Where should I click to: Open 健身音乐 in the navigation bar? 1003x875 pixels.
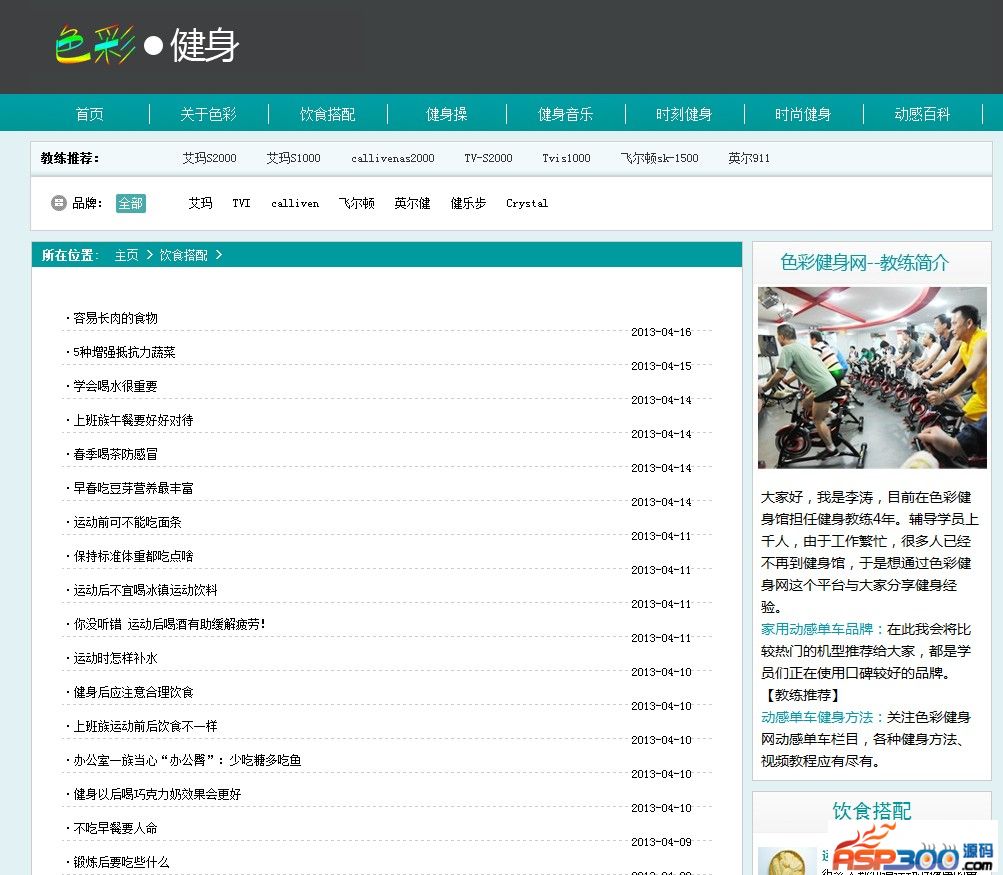tap(565, 114)
